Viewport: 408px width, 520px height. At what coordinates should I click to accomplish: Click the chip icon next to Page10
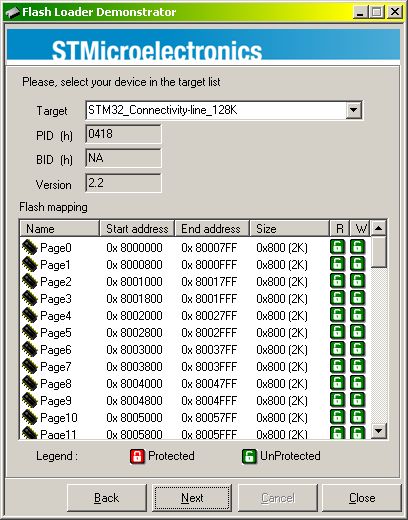pos(29,418)
